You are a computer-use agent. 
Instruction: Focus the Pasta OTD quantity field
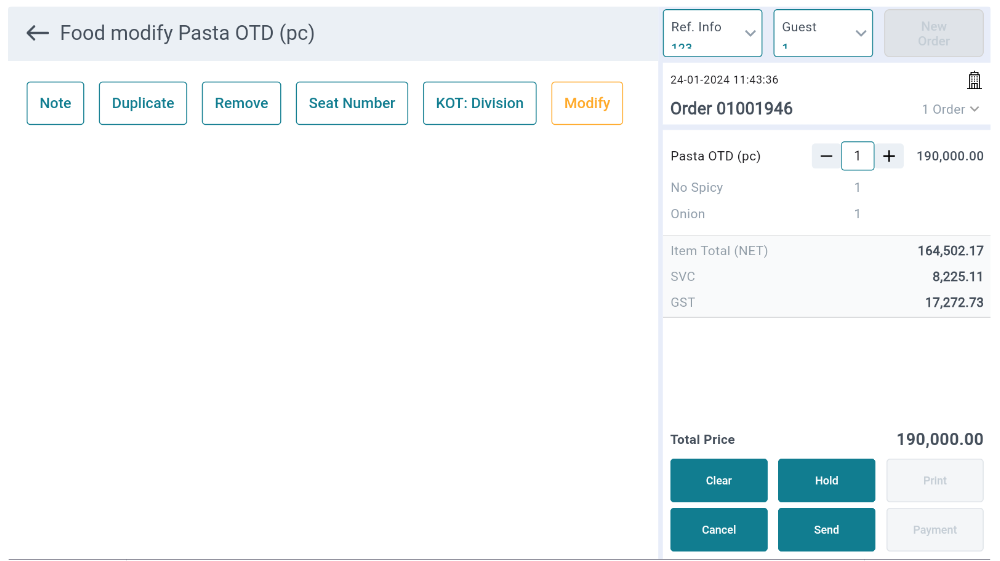857,156
